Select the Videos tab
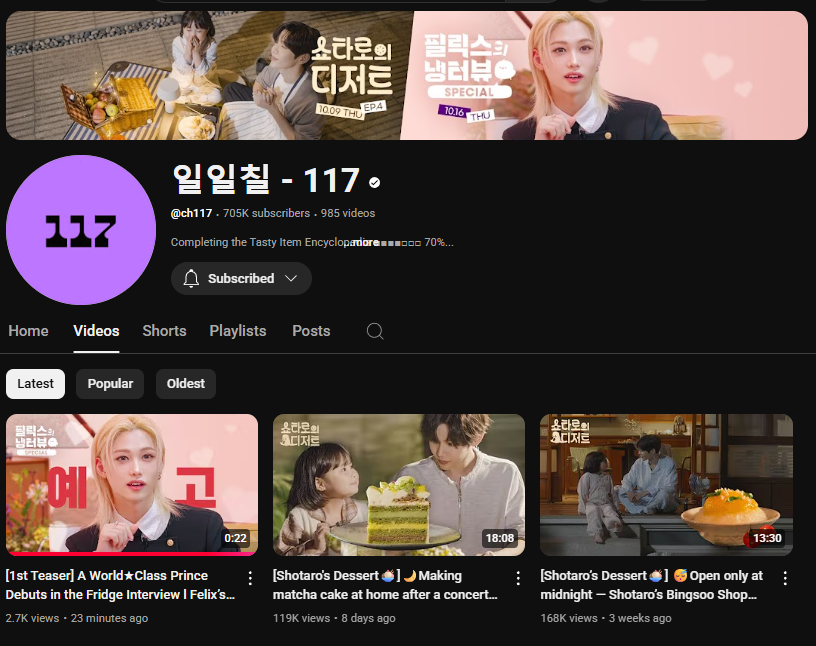This screenshot has width=816, height=646. (96, 331)
